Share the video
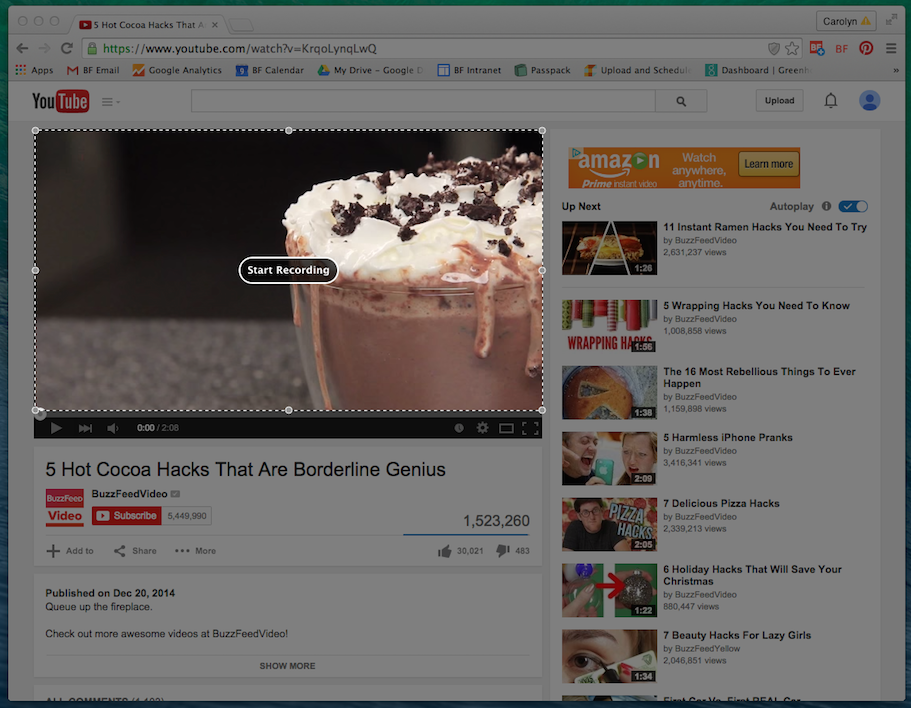This screenshot has width=911, height=708. [x=135, y=551]
